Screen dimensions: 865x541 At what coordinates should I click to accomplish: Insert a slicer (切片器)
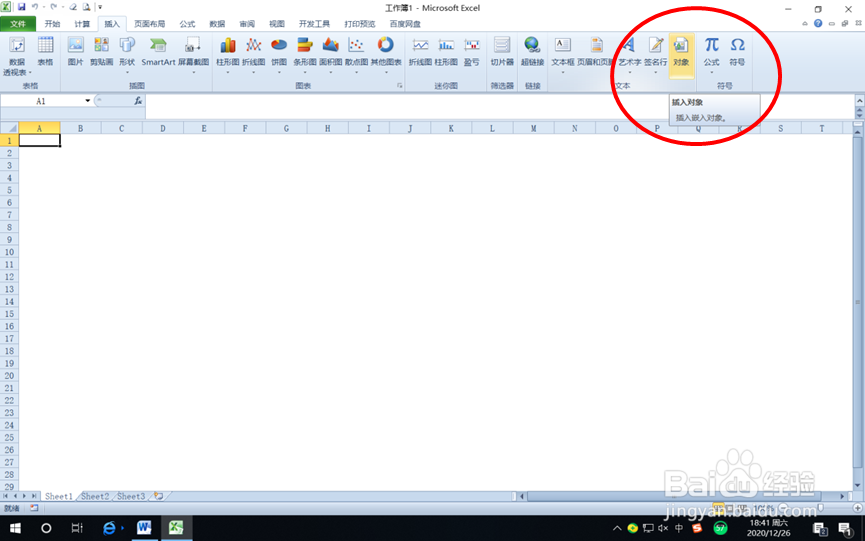pos(502,52)
